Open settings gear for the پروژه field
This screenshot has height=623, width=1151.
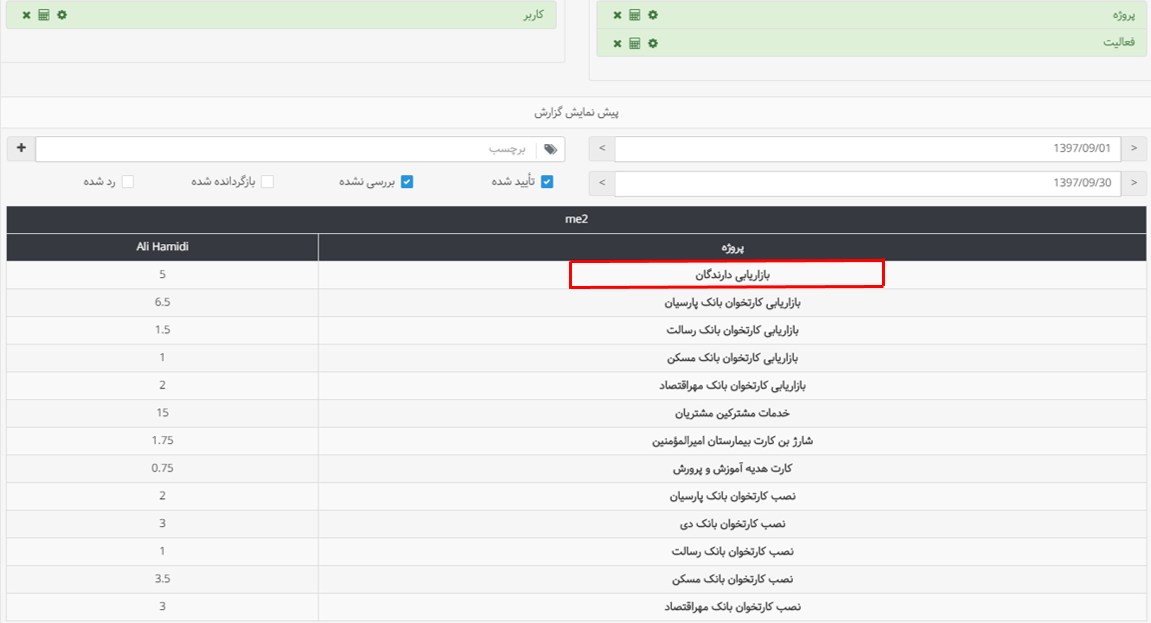652,15
